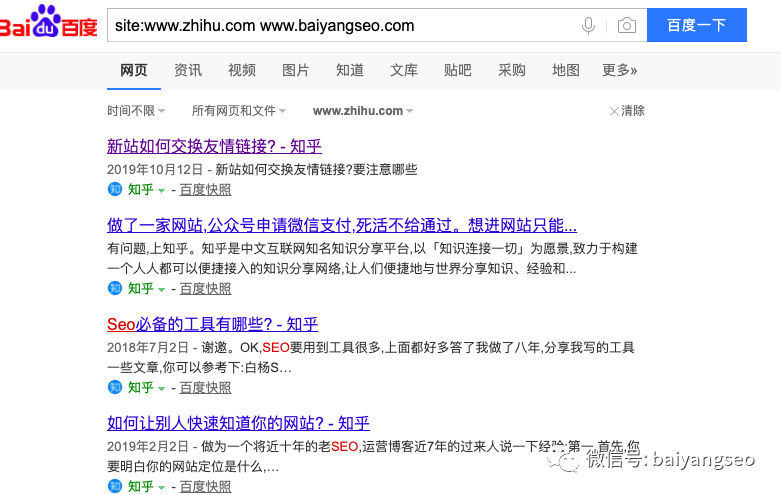
Task: Open result Seo必备的工具有哪些? - 知乎
Action: coord(213,324)
